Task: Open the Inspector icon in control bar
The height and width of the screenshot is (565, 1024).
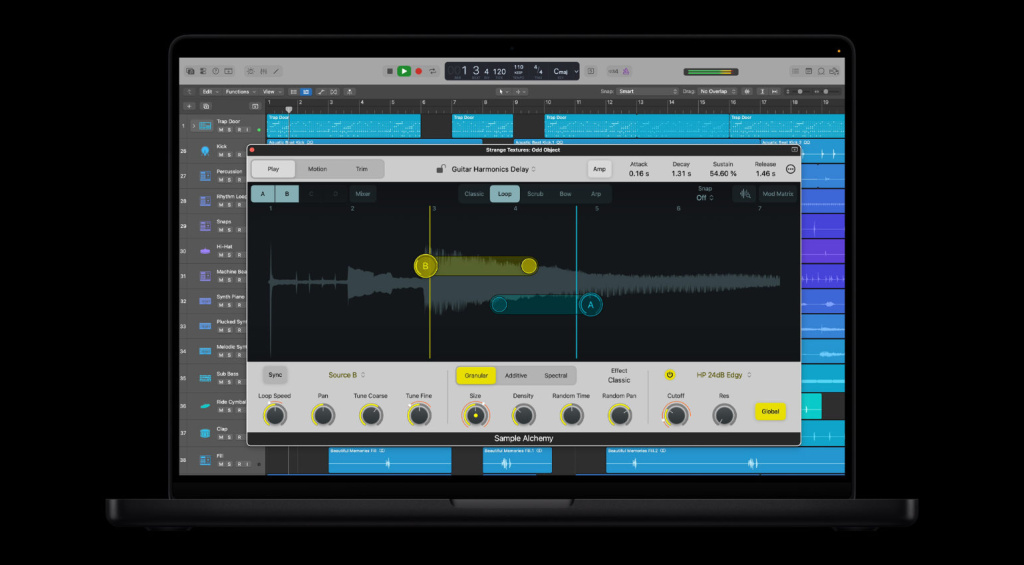Action: pos(202,71)
